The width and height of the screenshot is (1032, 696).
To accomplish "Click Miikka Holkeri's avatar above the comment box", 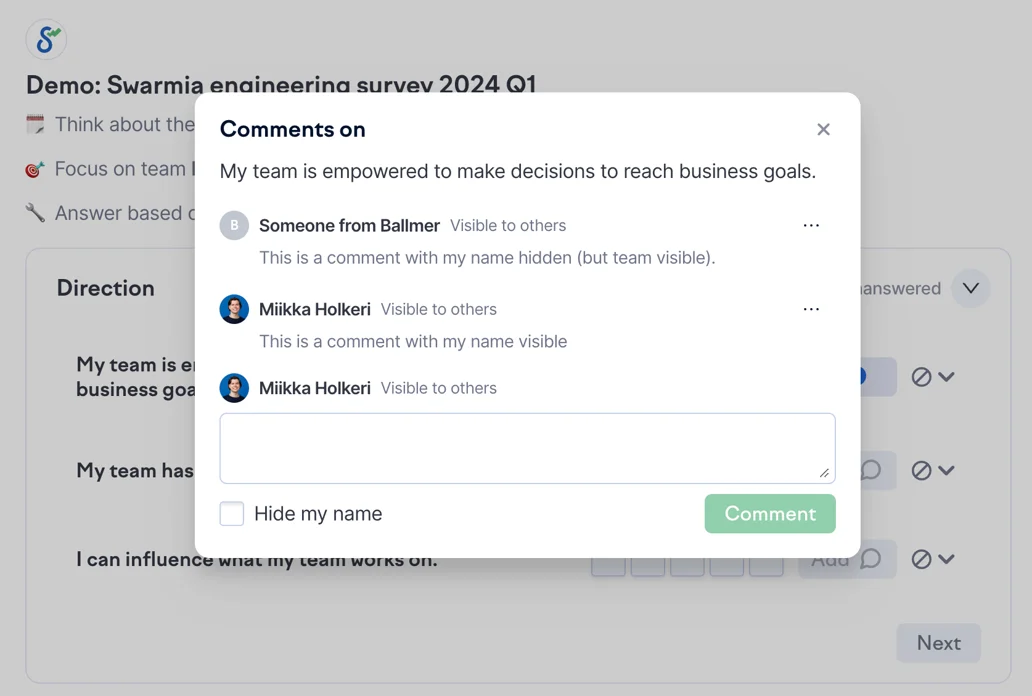I will point(234,388).
